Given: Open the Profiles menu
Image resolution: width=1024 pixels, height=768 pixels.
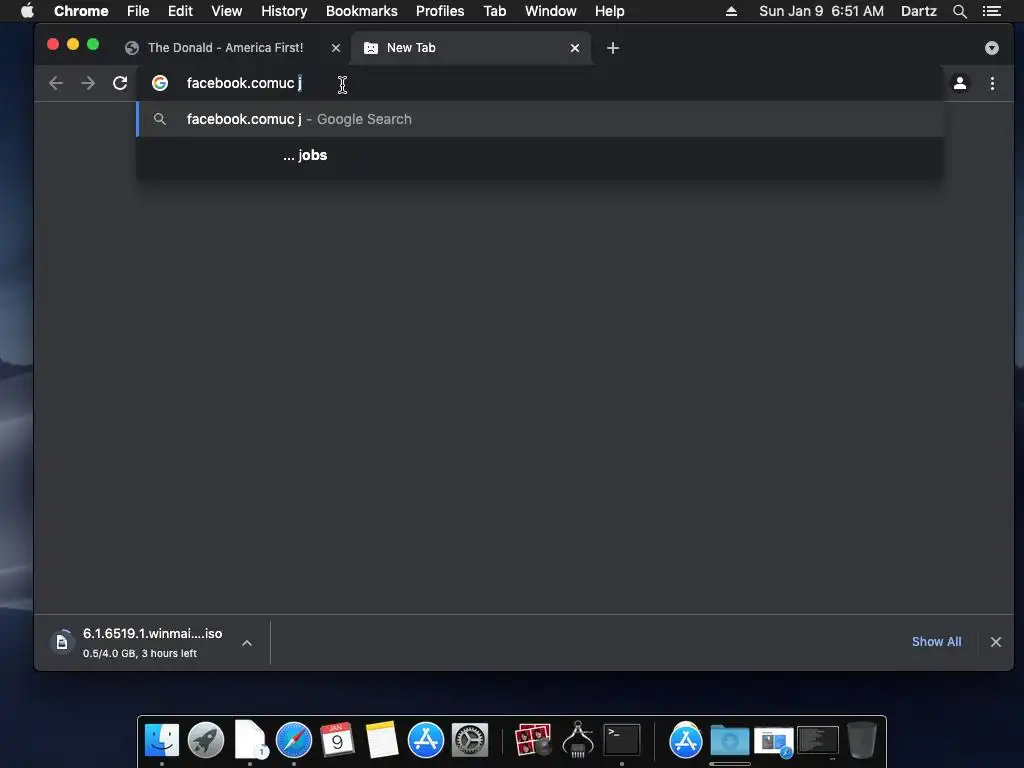Looking at the screenshot, I should tap(440, 11).
